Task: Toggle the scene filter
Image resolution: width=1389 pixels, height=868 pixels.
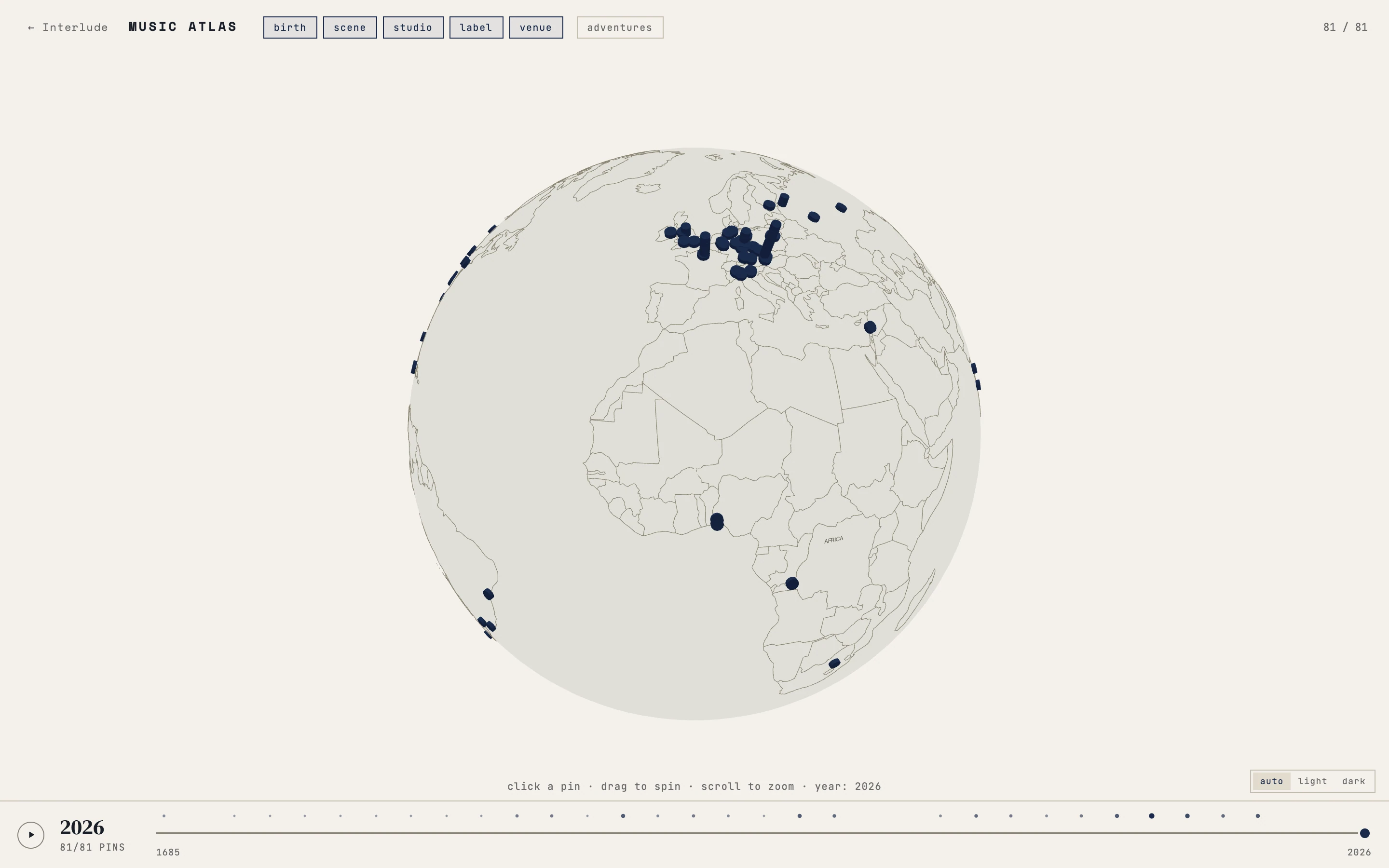Action: click(x=350, y=27)
